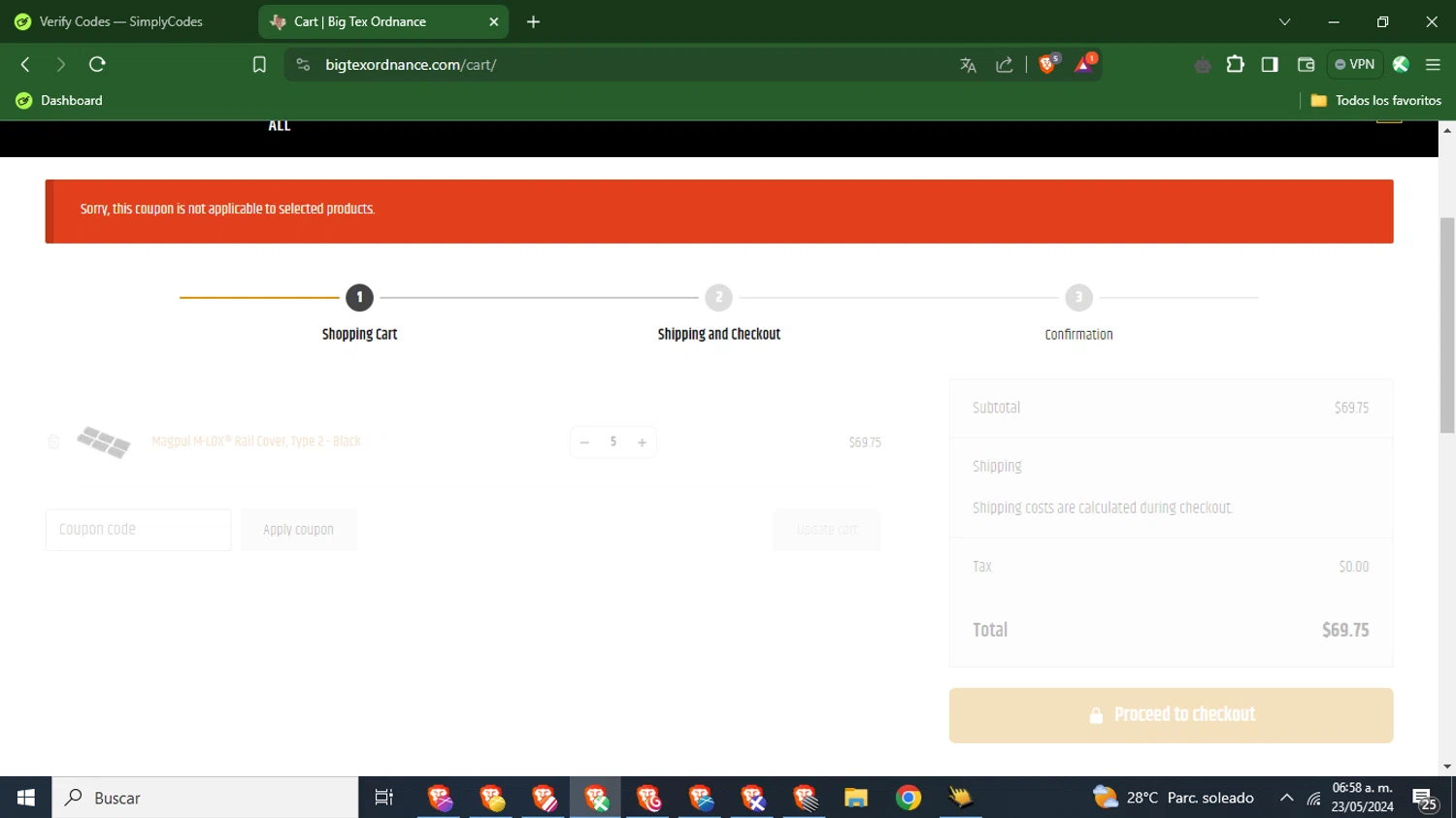Screen dimensions: 1456x818
Task: Click the ALL menu item
Action: 280,125
